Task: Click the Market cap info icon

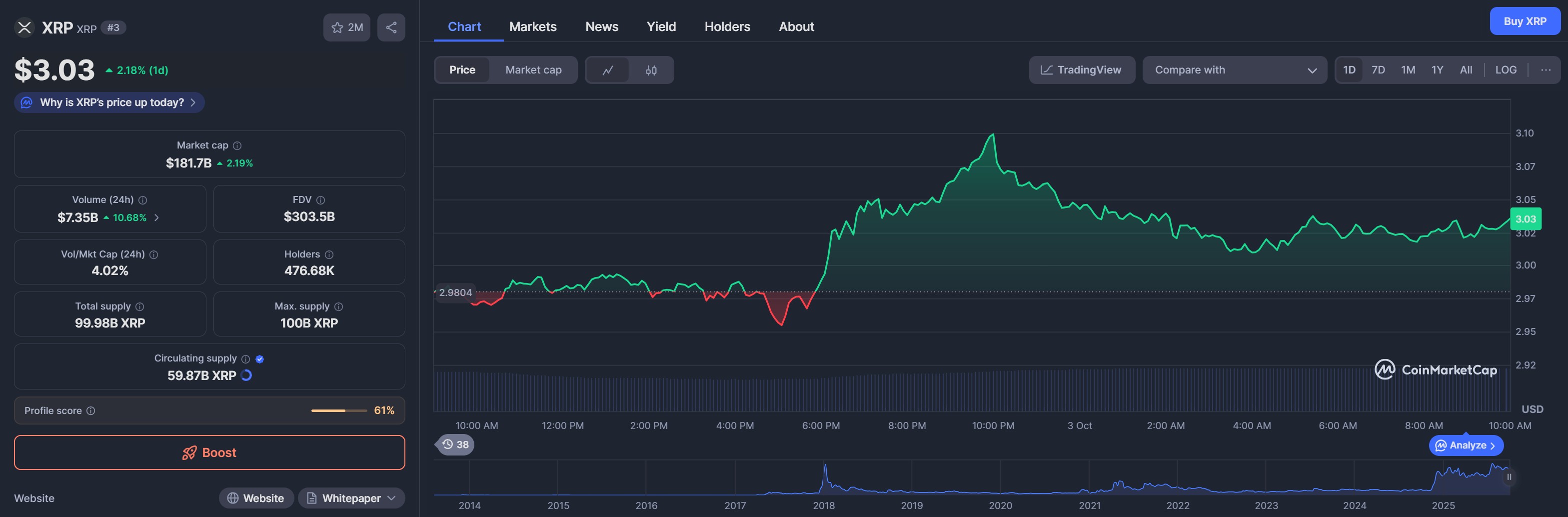Action: pos(237,145)
